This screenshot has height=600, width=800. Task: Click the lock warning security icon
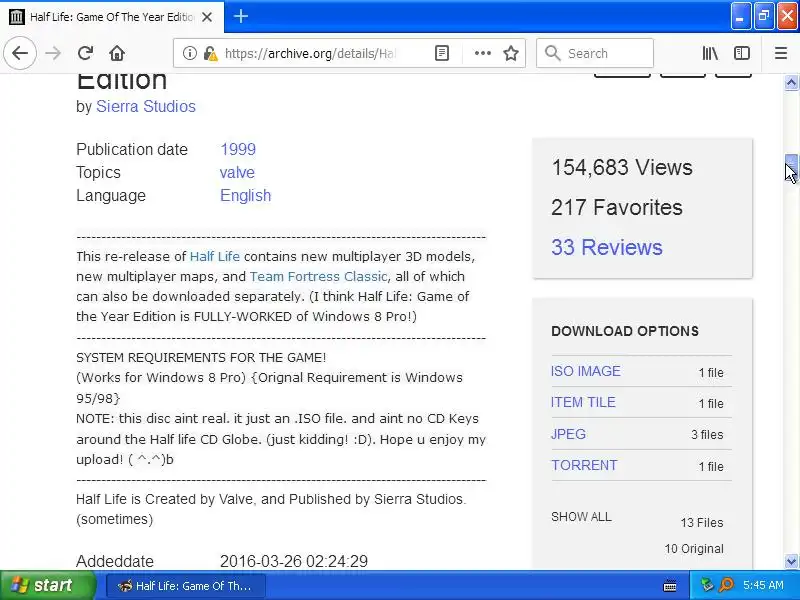tap(210, 53)
